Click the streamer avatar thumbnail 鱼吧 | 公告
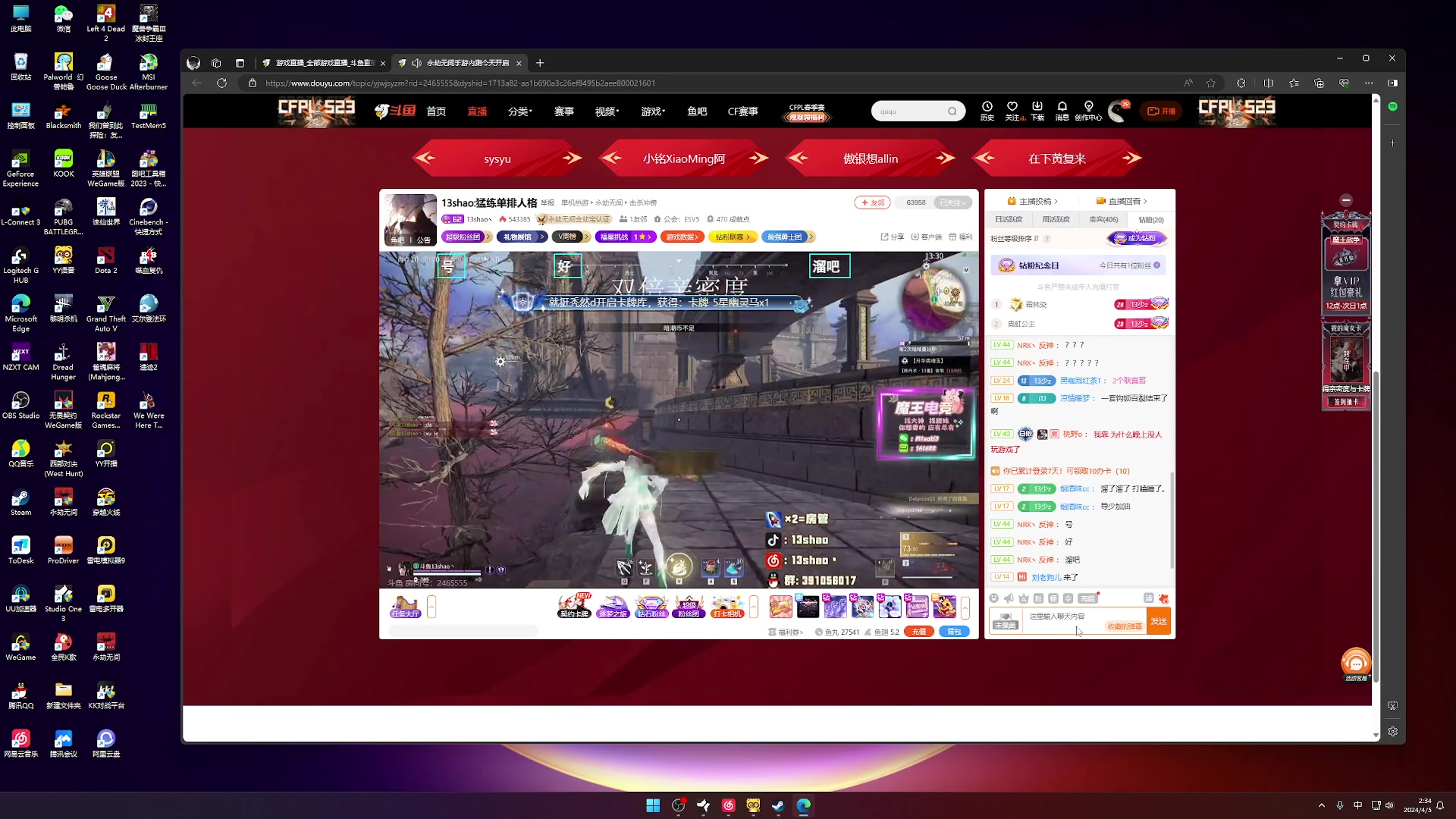The width and height of the screenshot is (1456, 819). click(410, 220)
